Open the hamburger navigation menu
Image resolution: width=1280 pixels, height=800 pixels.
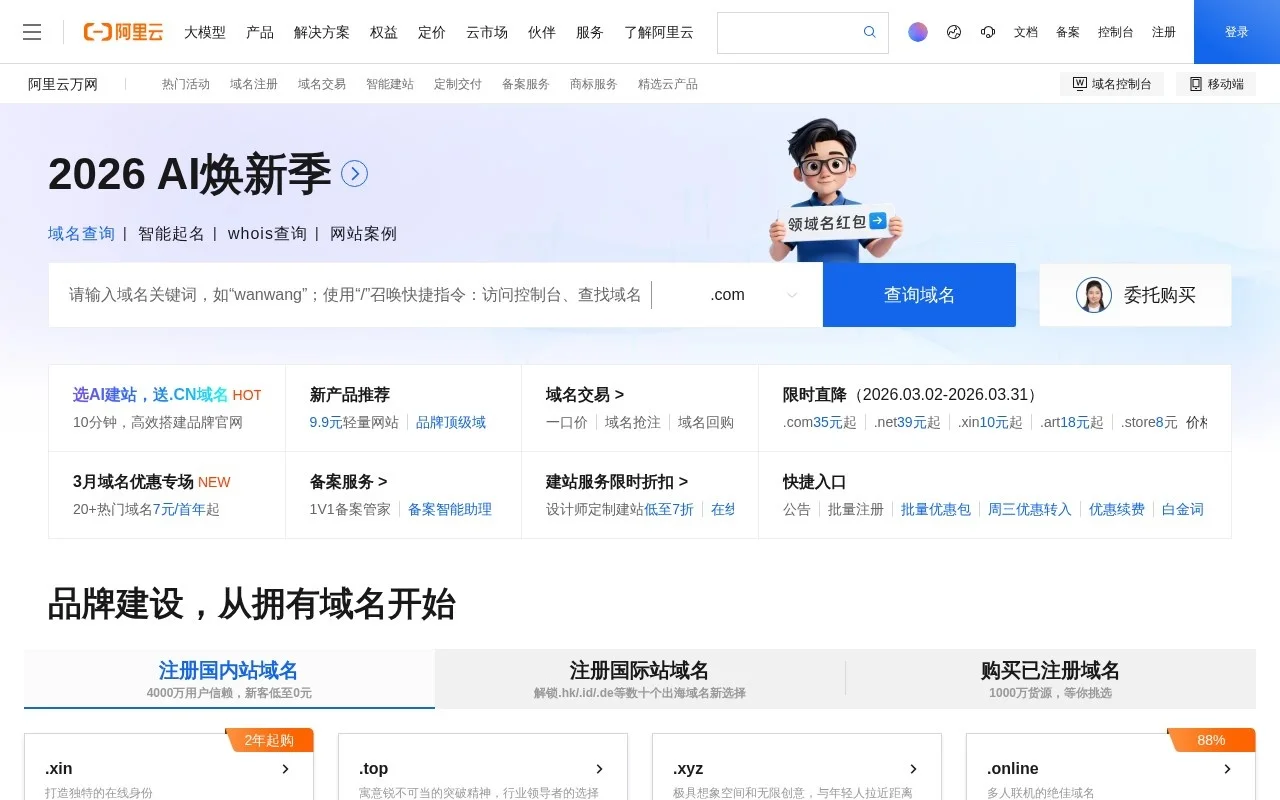32,31
